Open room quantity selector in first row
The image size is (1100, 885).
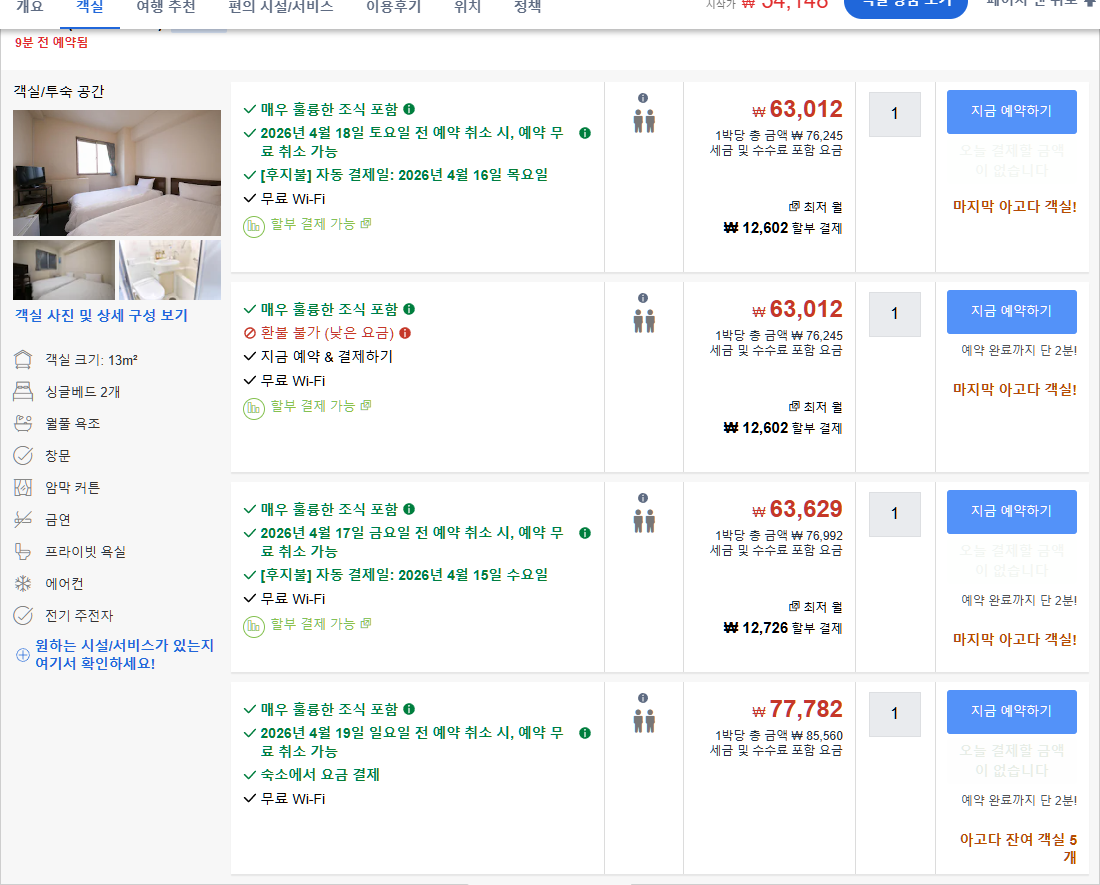tap(894, 114)
